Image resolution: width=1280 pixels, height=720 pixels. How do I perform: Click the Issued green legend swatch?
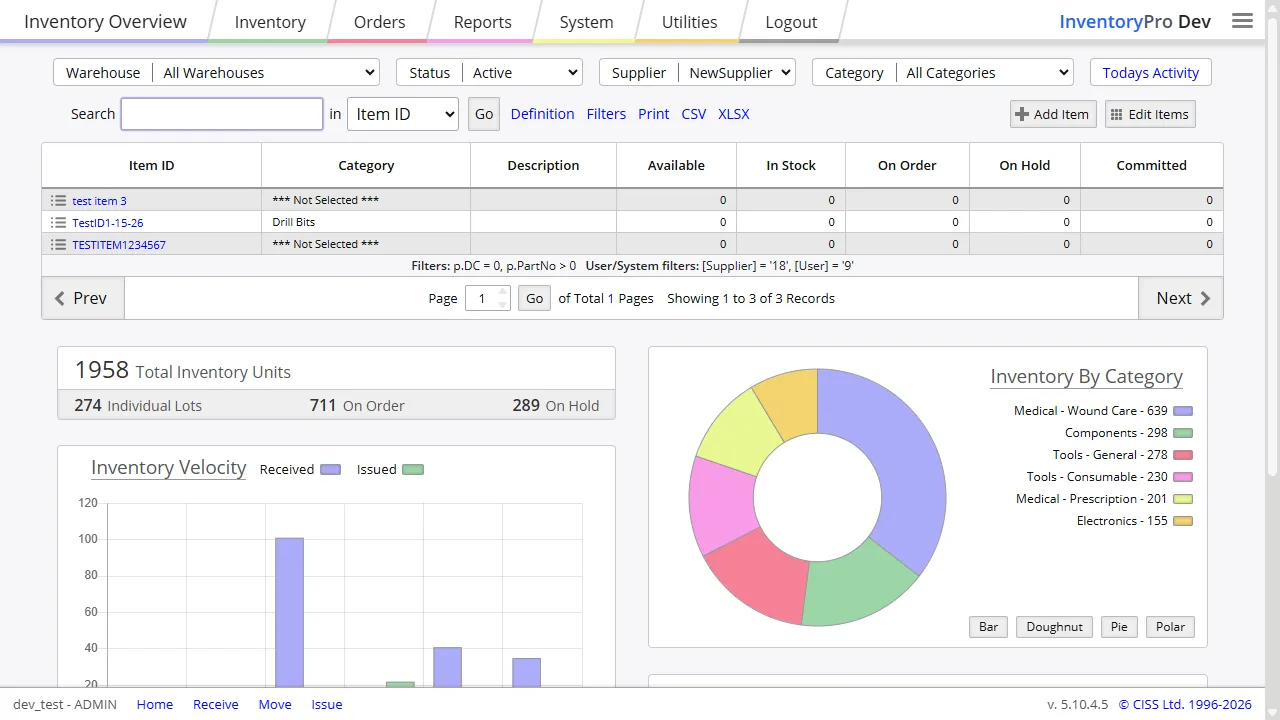point(413,469)
